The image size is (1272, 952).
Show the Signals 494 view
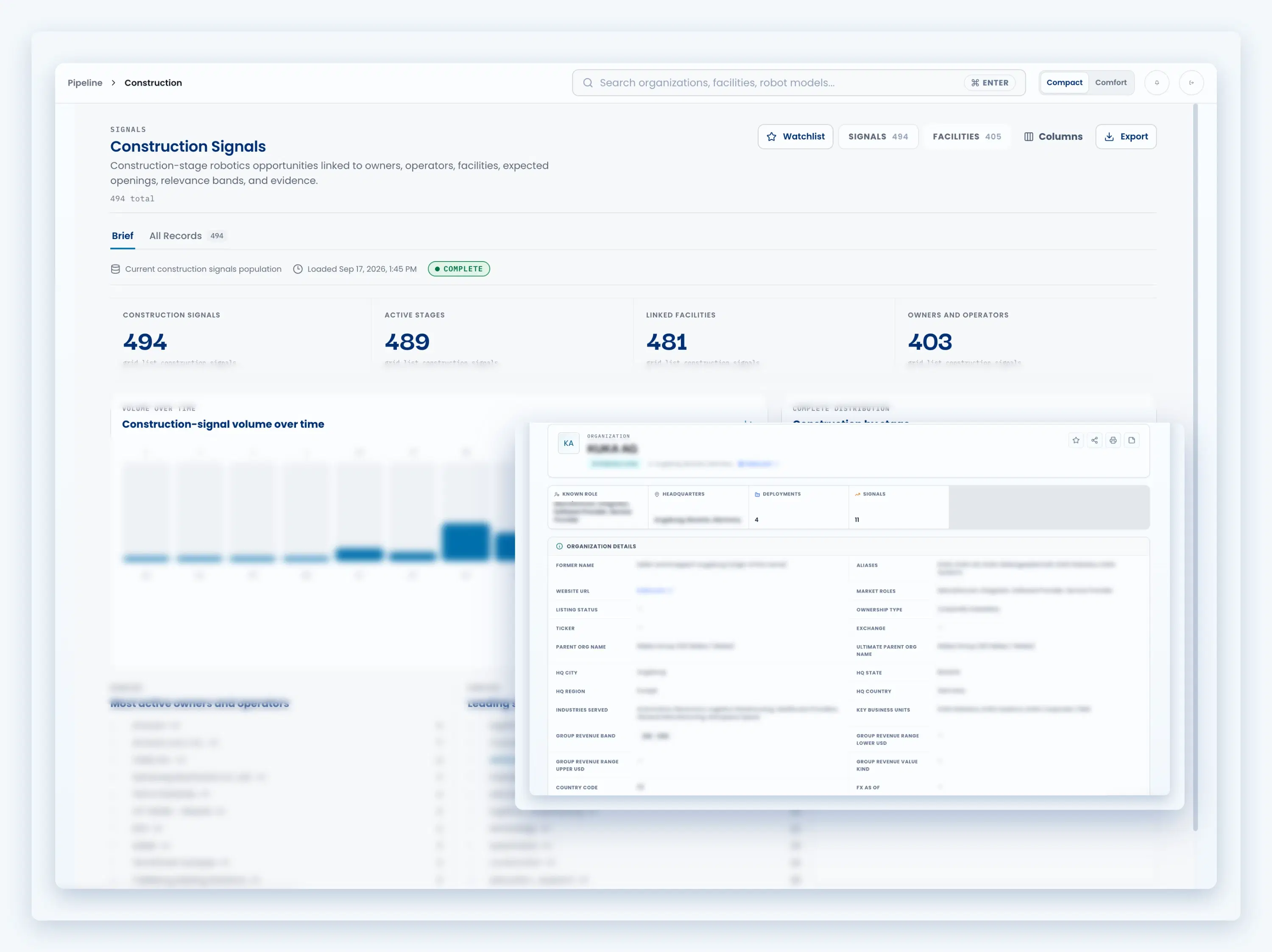878,137
